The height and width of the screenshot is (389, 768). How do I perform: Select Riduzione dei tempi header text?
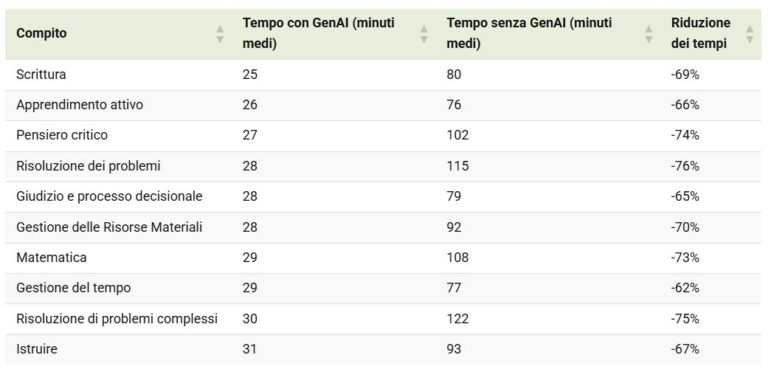pos(700,33)
